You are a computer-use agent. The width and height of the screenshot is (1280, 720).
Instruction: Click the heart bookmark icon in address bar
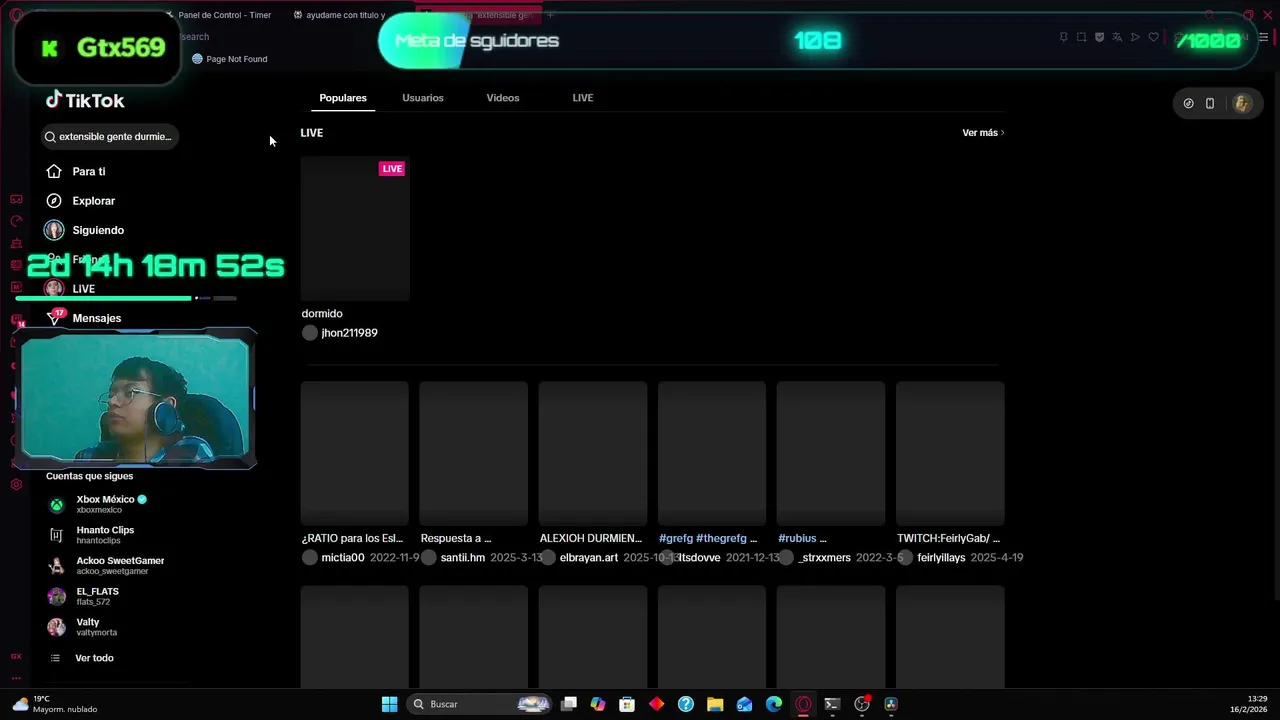1153,37
